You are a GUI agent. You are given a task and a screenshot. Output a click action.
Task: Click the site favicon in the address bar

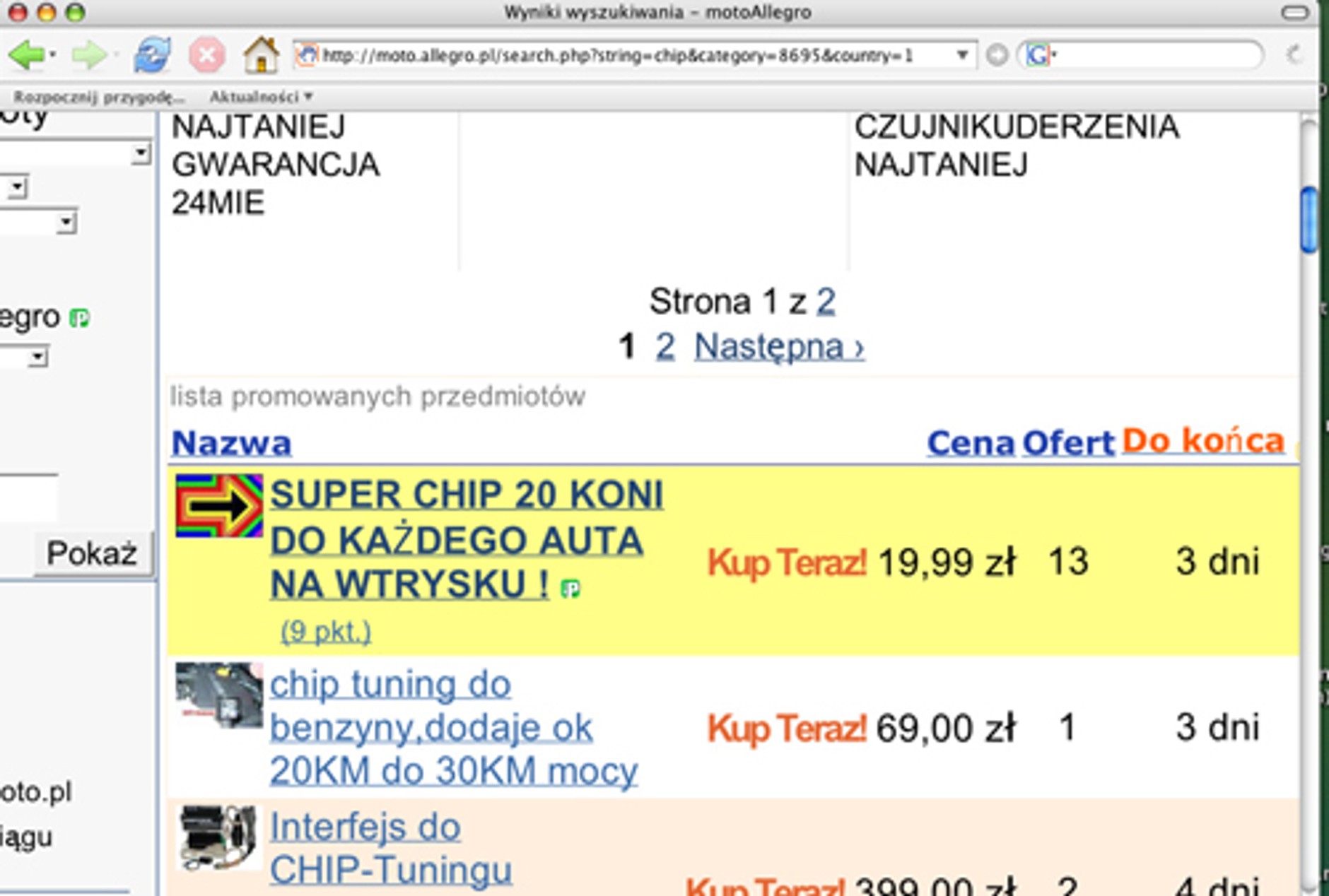tap(309, 52)
